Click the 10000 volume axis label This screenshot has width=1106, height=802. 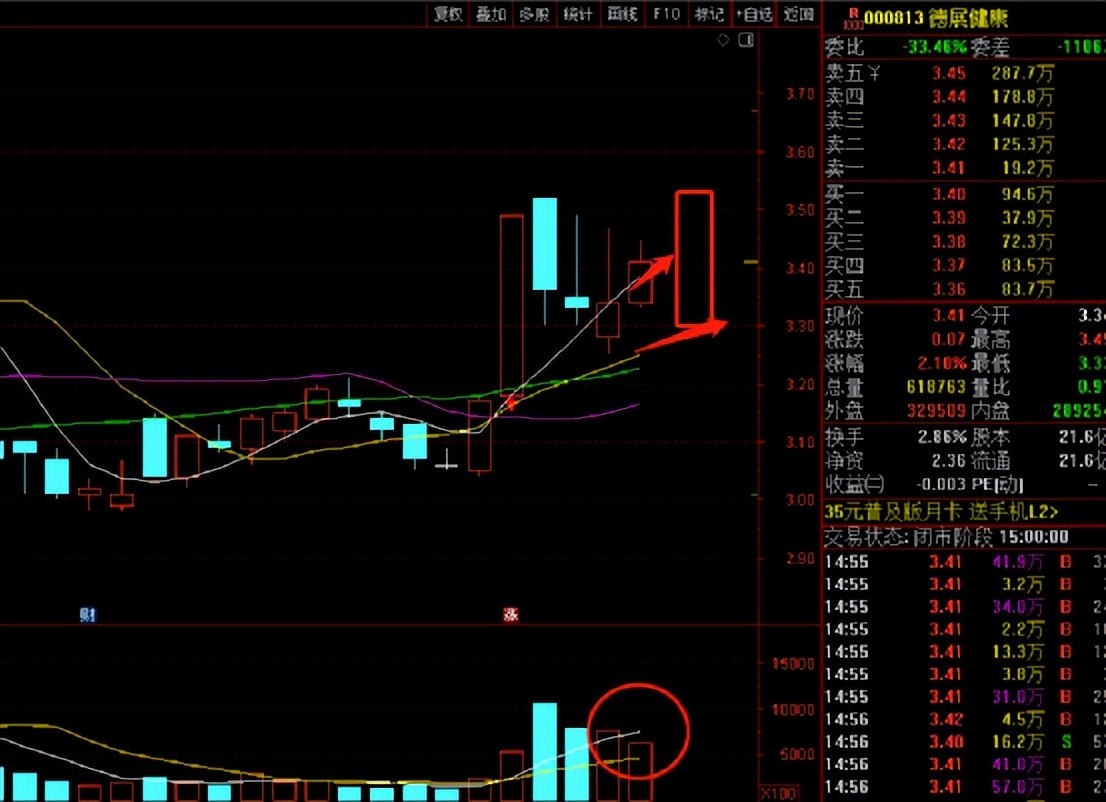[793, 710]
